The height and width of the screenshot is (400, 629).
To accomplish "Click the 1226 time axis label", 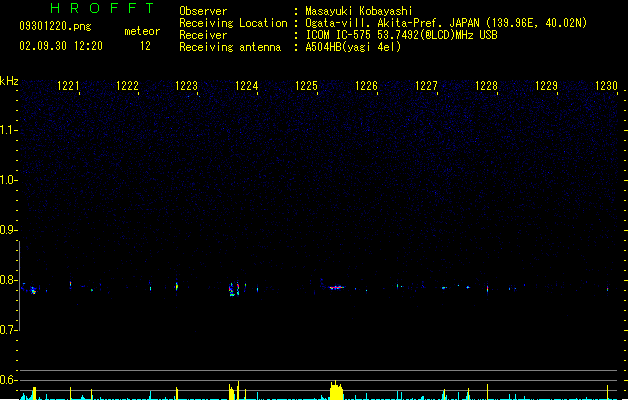I will pyautogui.click(x=367, y=86).
